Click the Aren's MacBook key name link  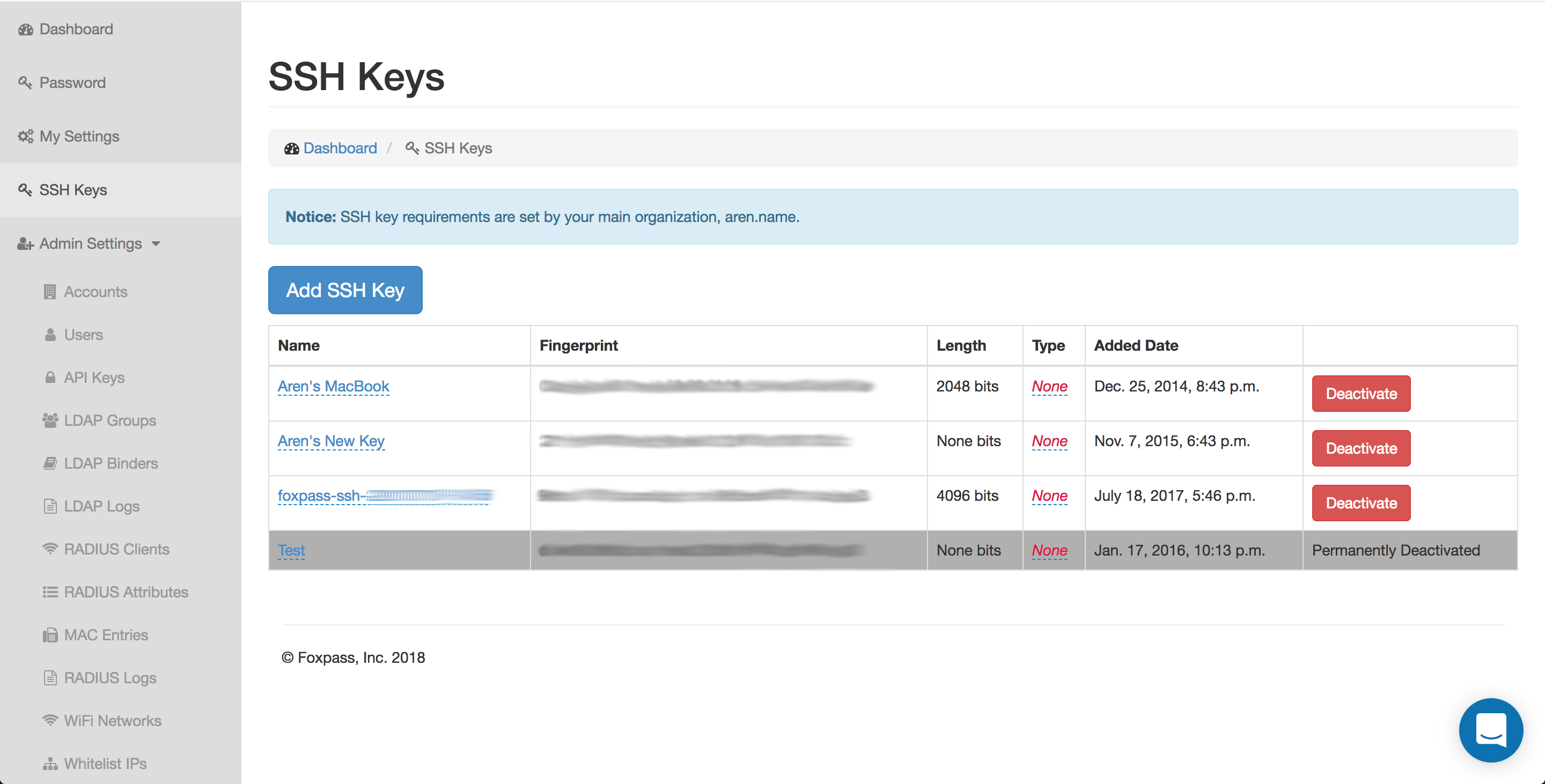pyautogui.click(x=333, y=387)
